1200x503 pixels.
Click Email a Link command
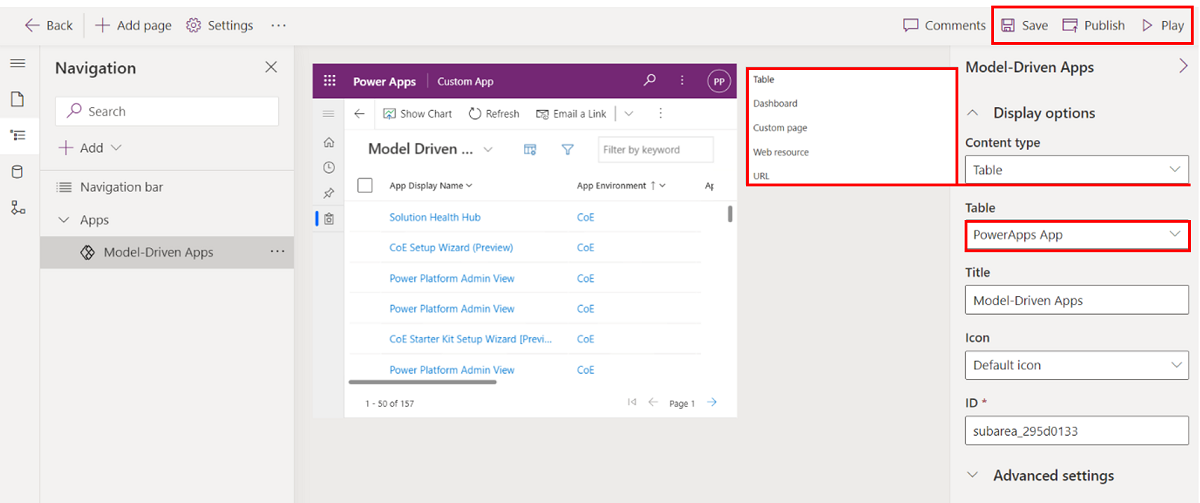pos(571,114)
